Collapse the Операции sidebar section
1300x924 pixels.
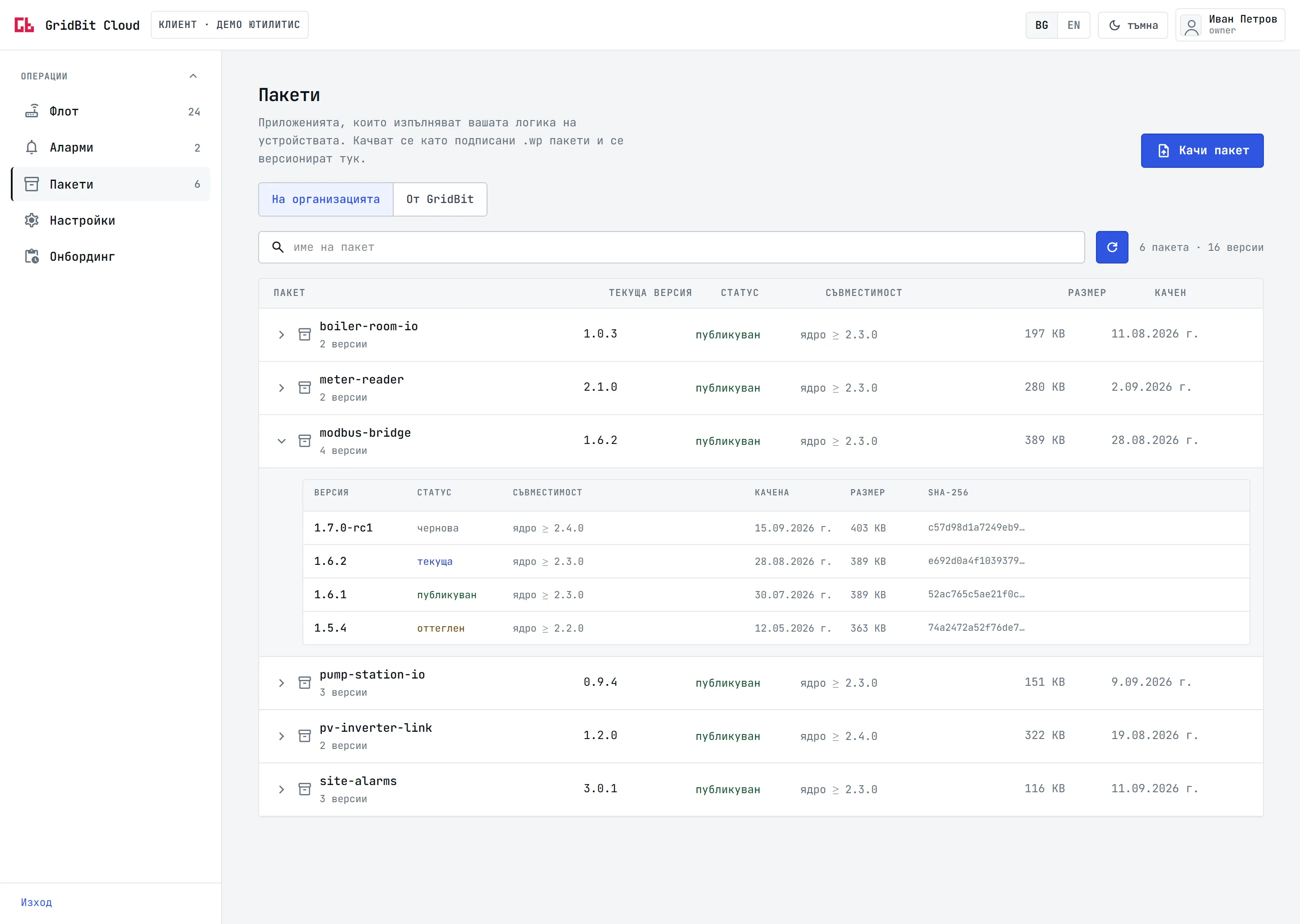(x=193, y=76)
